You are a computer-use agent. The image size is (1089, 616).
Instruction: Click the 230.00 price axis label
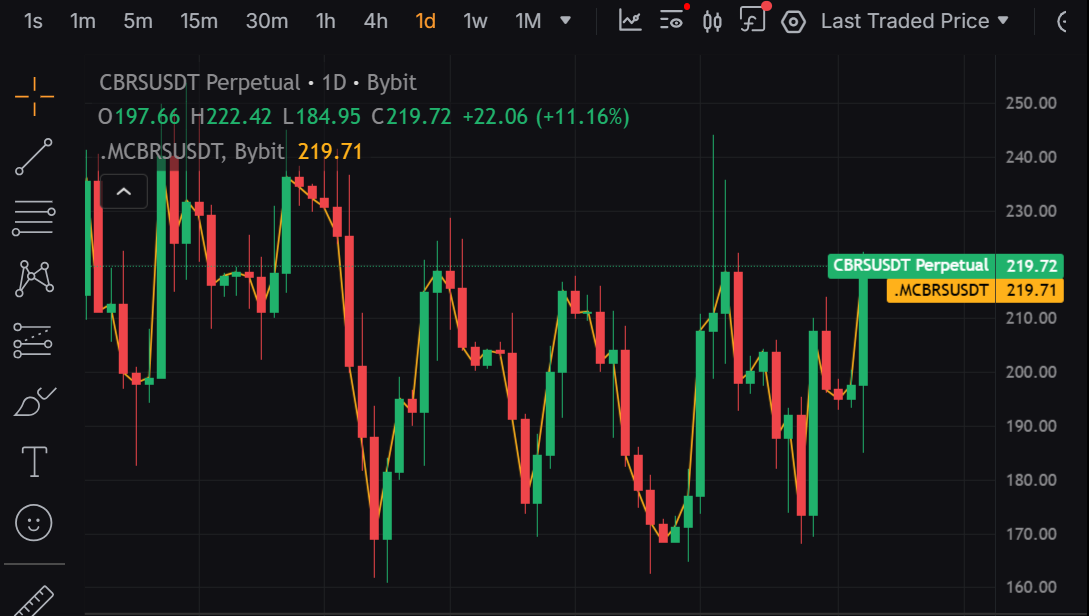pyautogui.click(x=1031, y=211)
